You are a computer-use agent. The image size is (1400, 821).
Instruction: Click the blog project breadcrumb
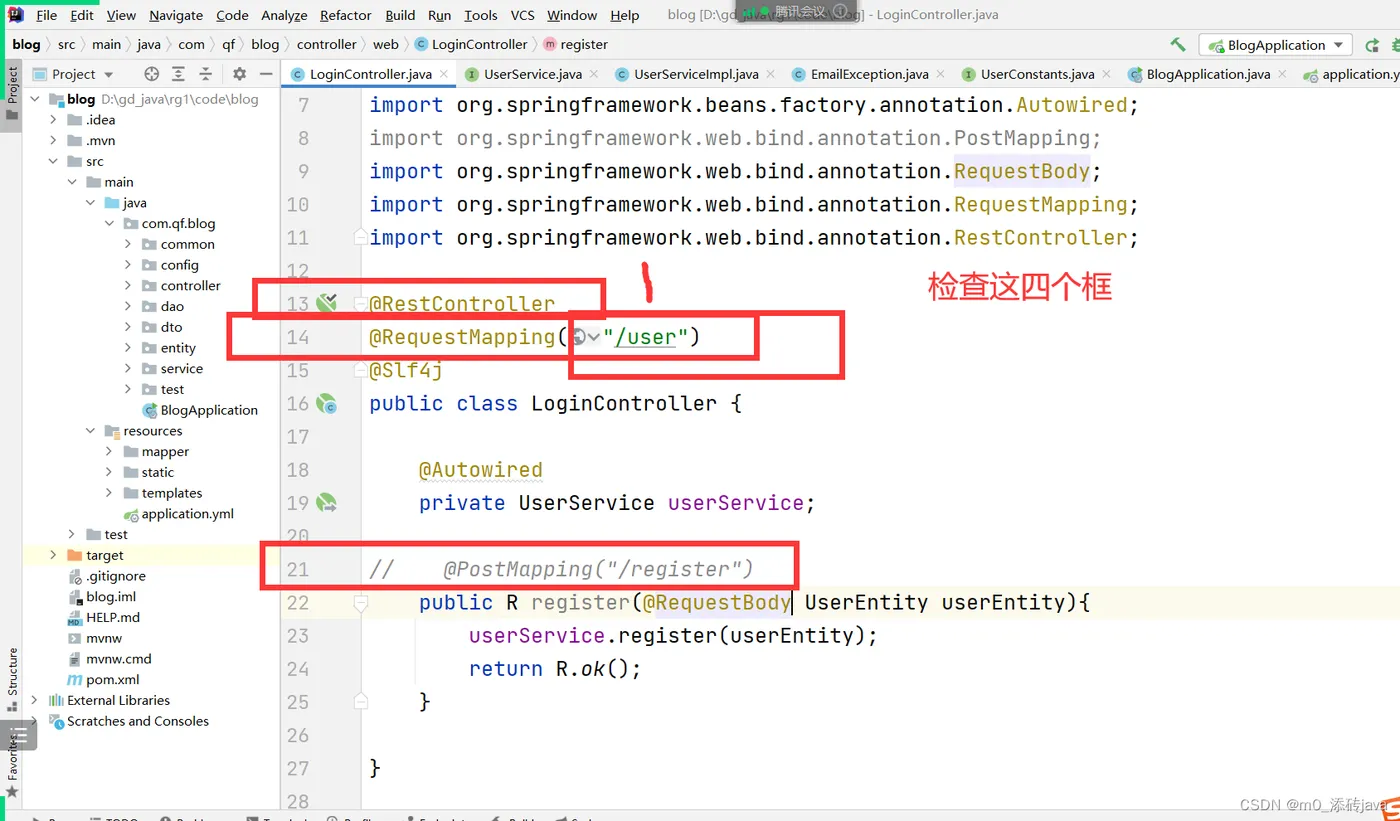click(26, 44)
